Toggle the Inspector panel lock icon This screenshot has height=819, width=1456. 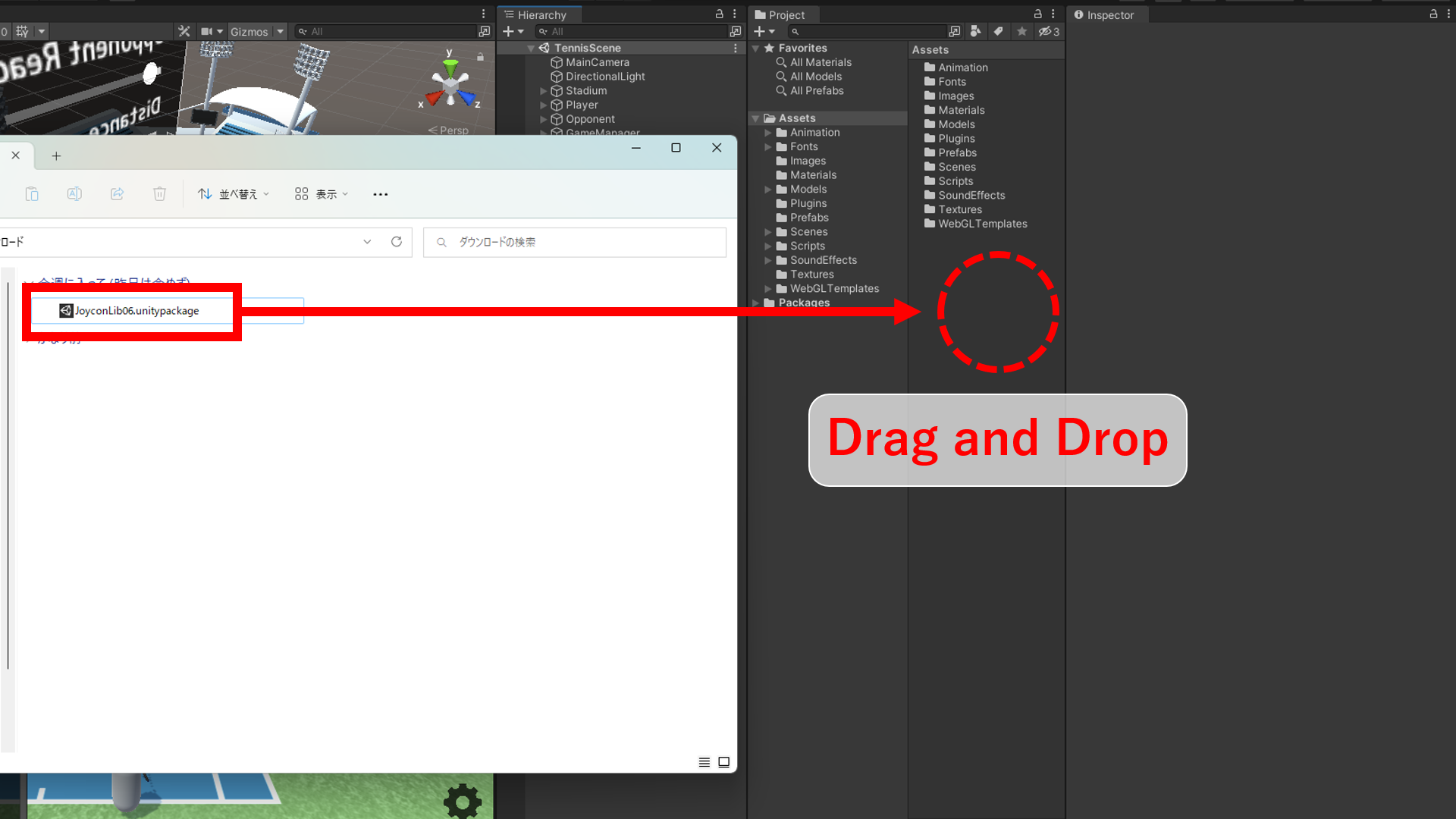coord(1433,14)
